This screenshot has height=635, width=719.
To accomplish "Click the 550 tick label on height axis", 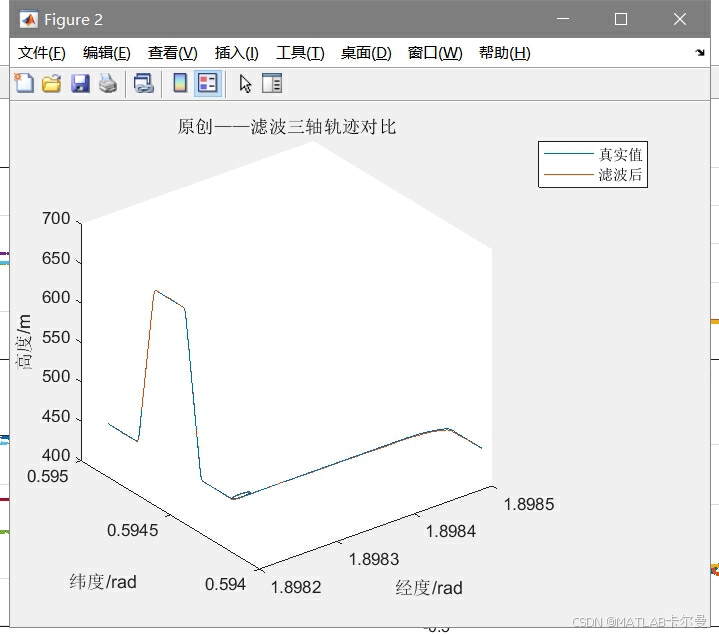I will (56, 337).
